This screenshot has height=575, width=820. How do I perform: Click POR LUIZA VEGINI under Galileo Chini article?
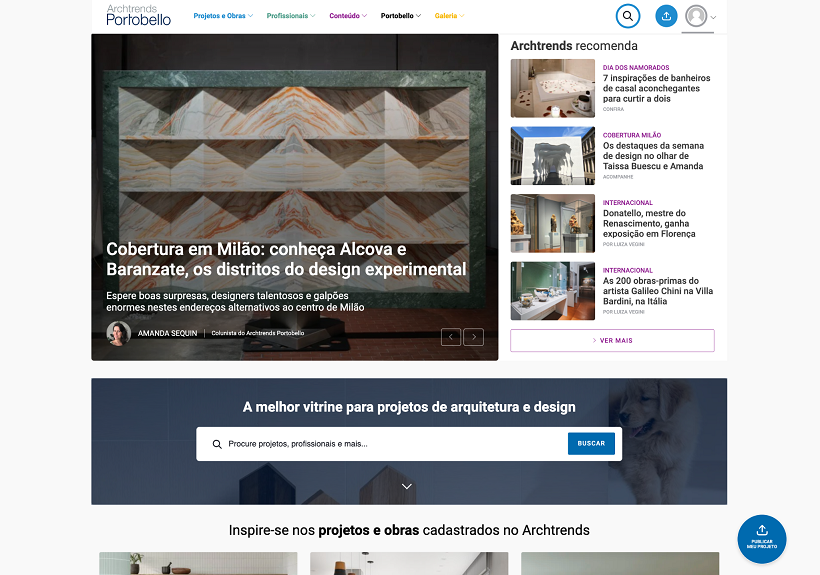coord(623,312)
